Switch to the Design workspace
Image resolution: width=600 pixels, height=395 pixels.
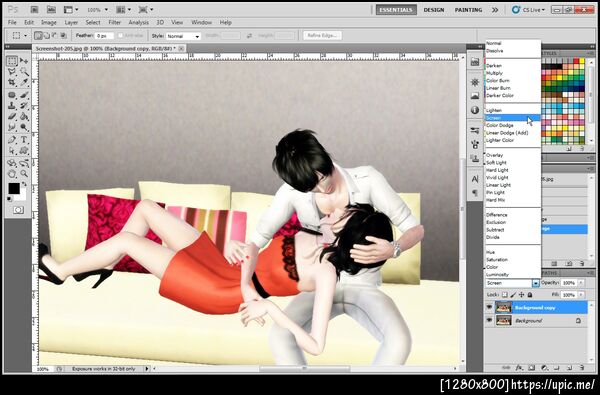coord(434,10)
